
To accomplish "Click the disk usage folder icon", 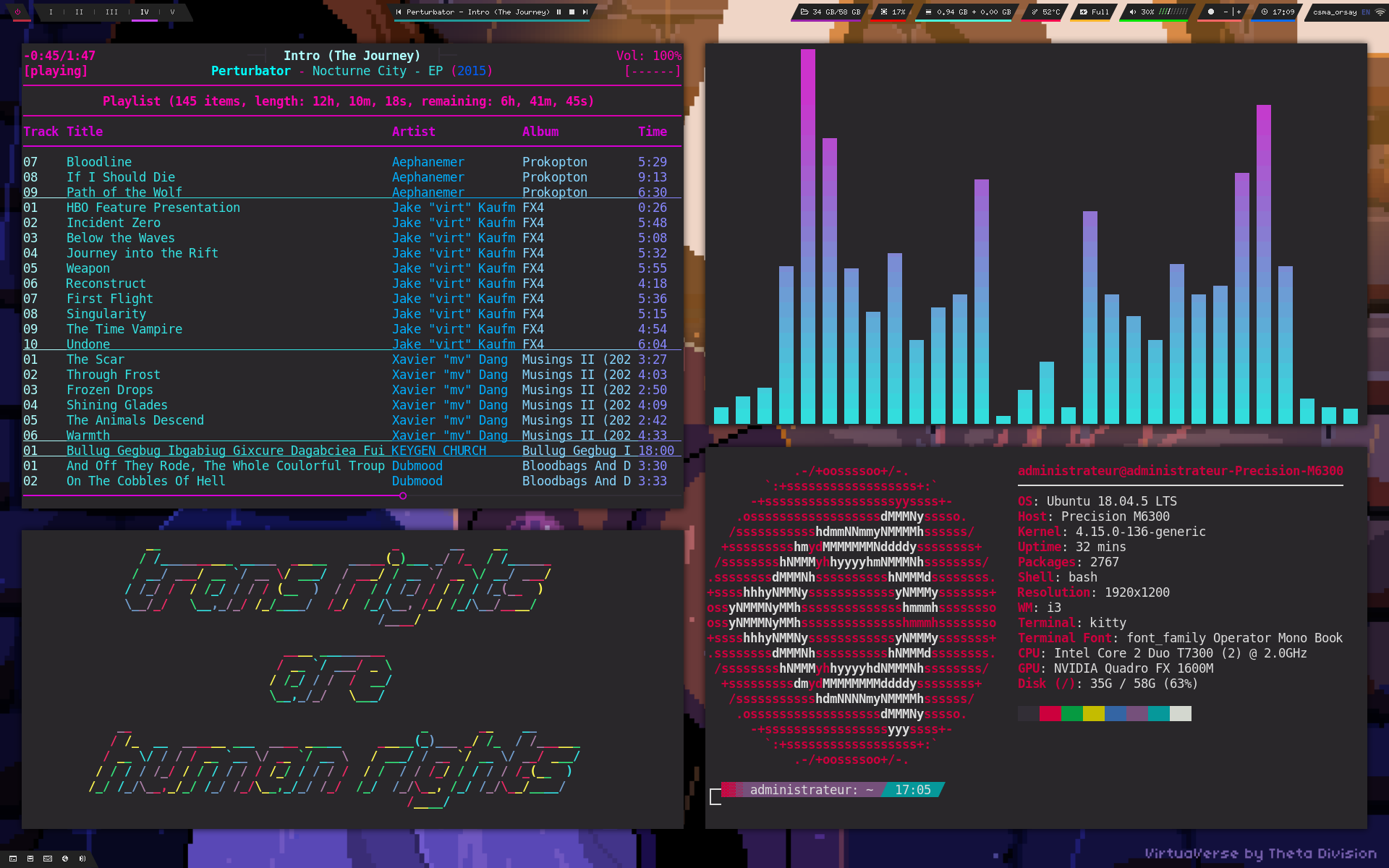I will click(804, 12).
